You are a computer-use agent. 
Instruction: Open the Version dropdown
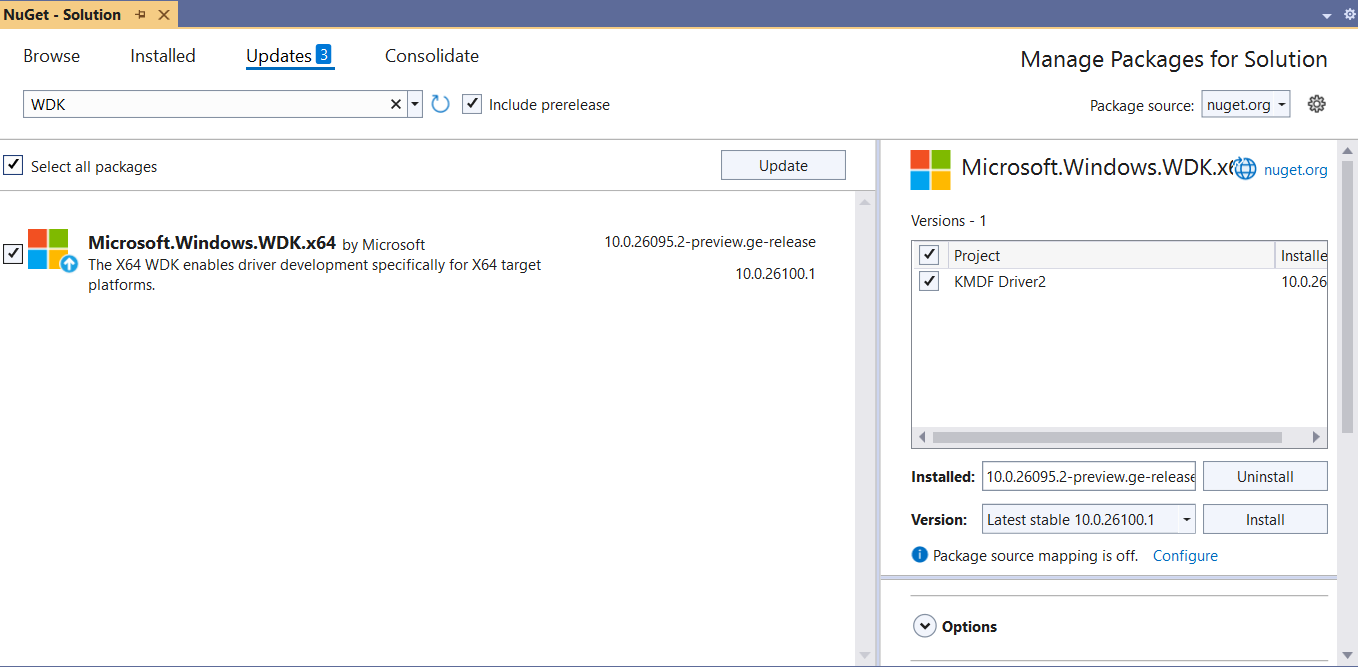1088,519
